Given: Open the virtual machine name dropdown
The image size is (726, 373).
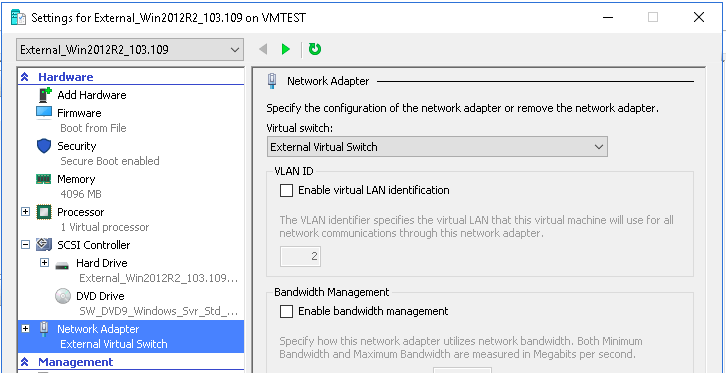Looking at the screenshot, I should point(130,50).
